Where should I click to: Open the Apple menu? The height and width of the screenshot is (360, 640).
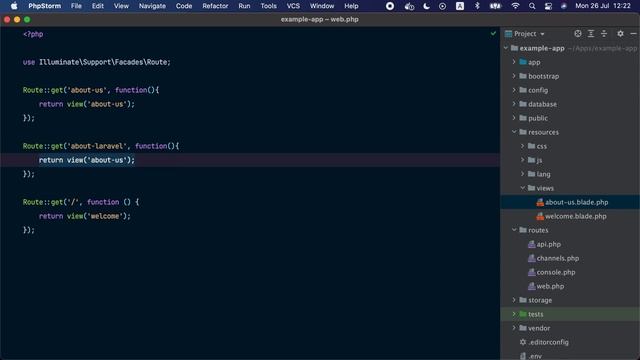14,6
